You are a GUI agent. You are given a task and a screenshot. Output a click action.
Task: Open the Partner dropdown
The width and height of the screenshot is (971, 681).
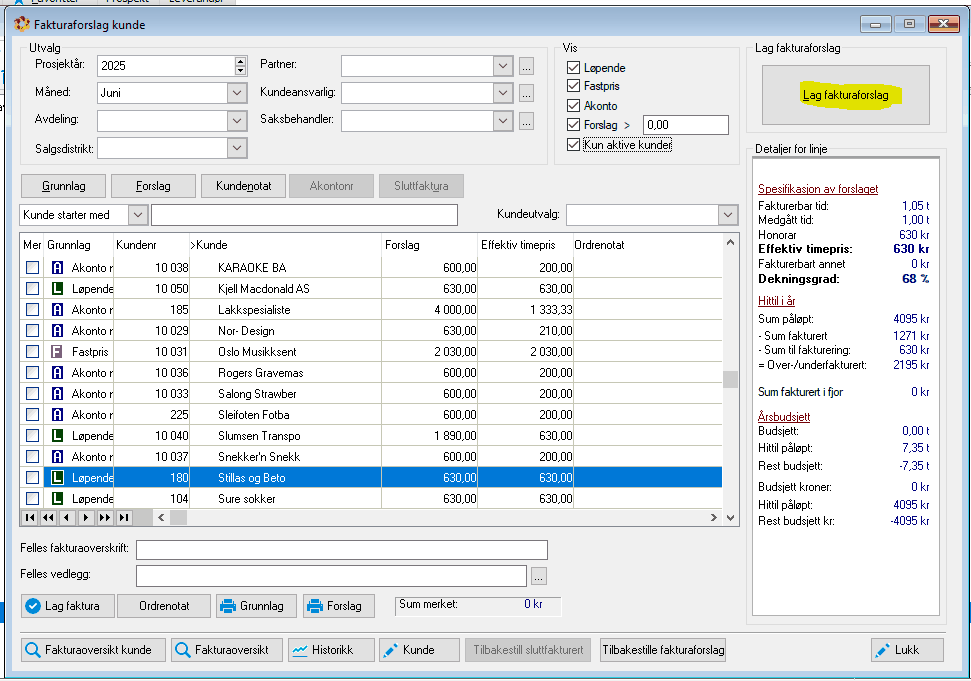[503, 66]
